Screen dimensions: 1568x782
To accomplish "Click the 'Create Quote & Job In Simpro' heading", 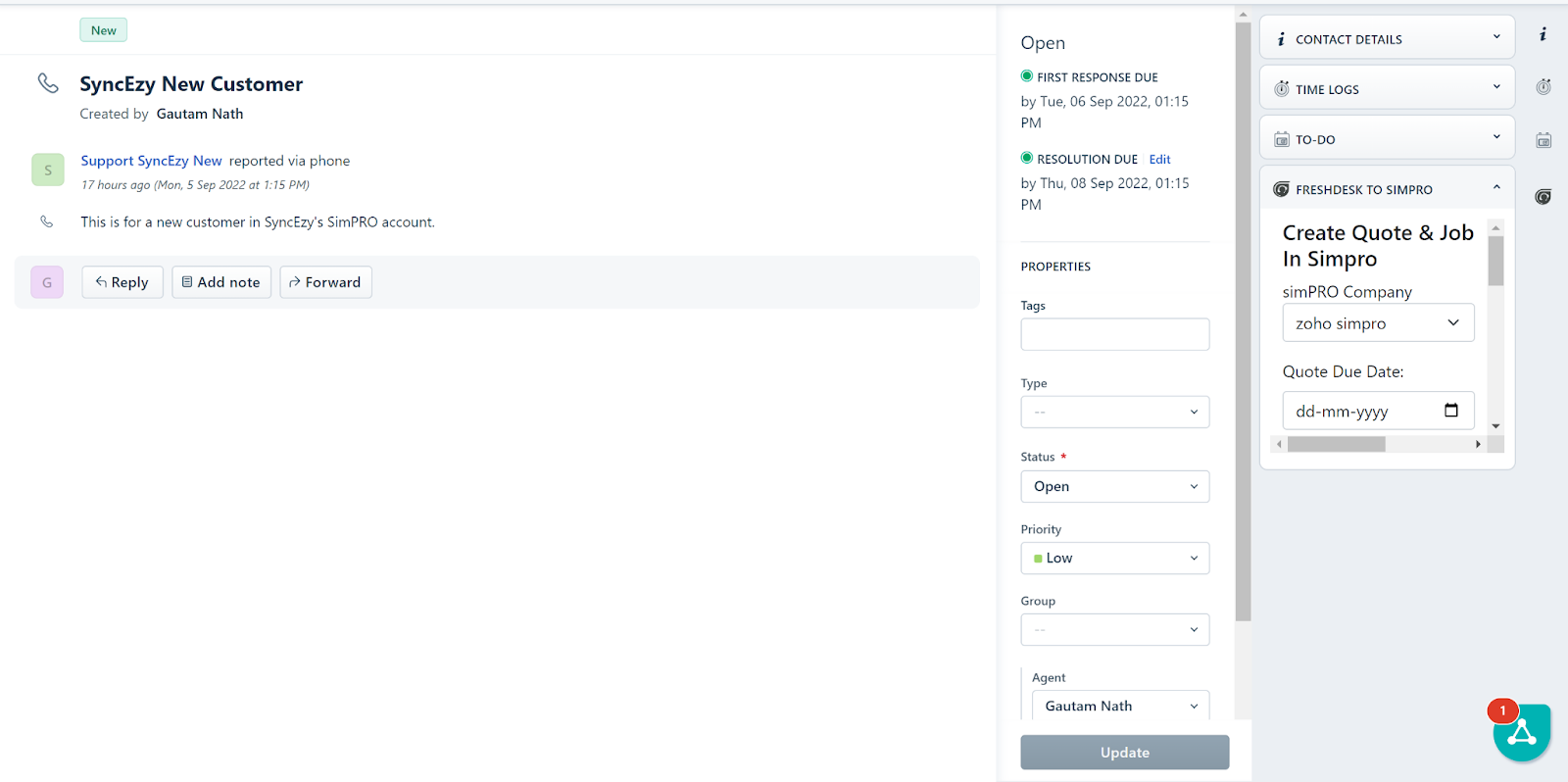I will 1378,246.
